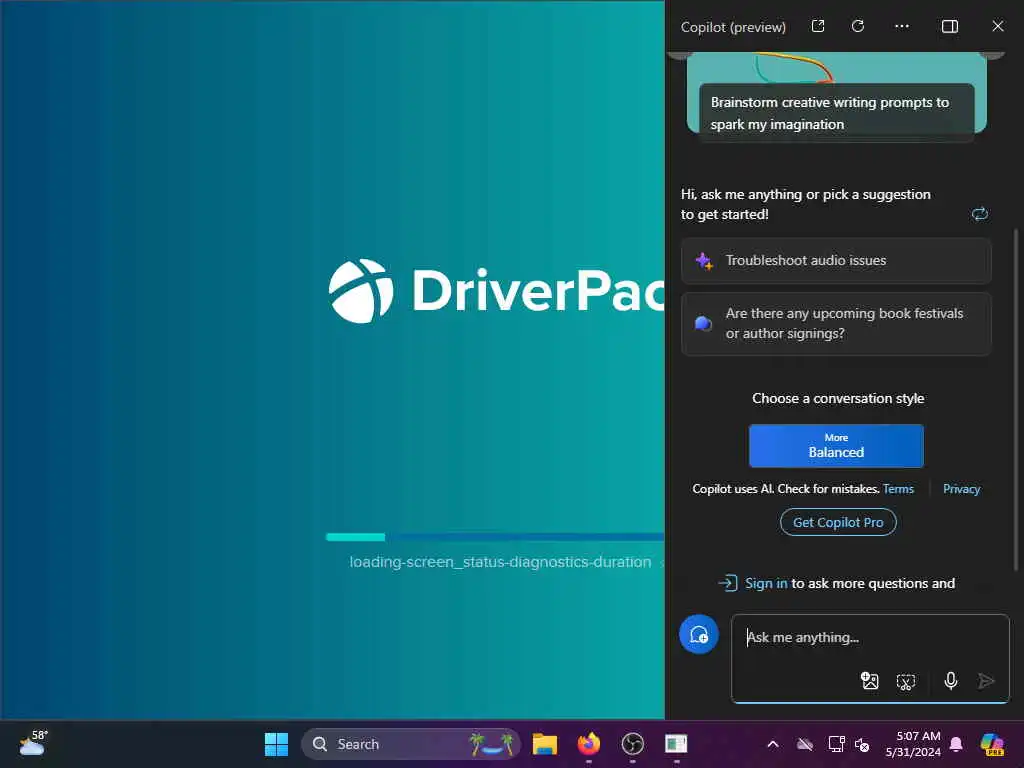Close the Copilot panel
Image resolution: width=1024 pixels, height=768 pixels.
click(997, 26)
